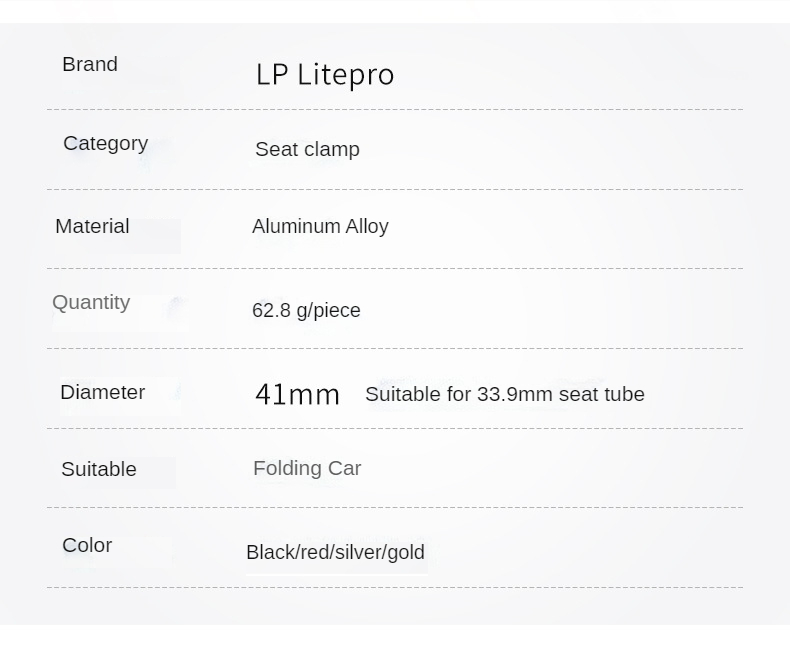Select the LP Litepro brand name

coord(325,75)
